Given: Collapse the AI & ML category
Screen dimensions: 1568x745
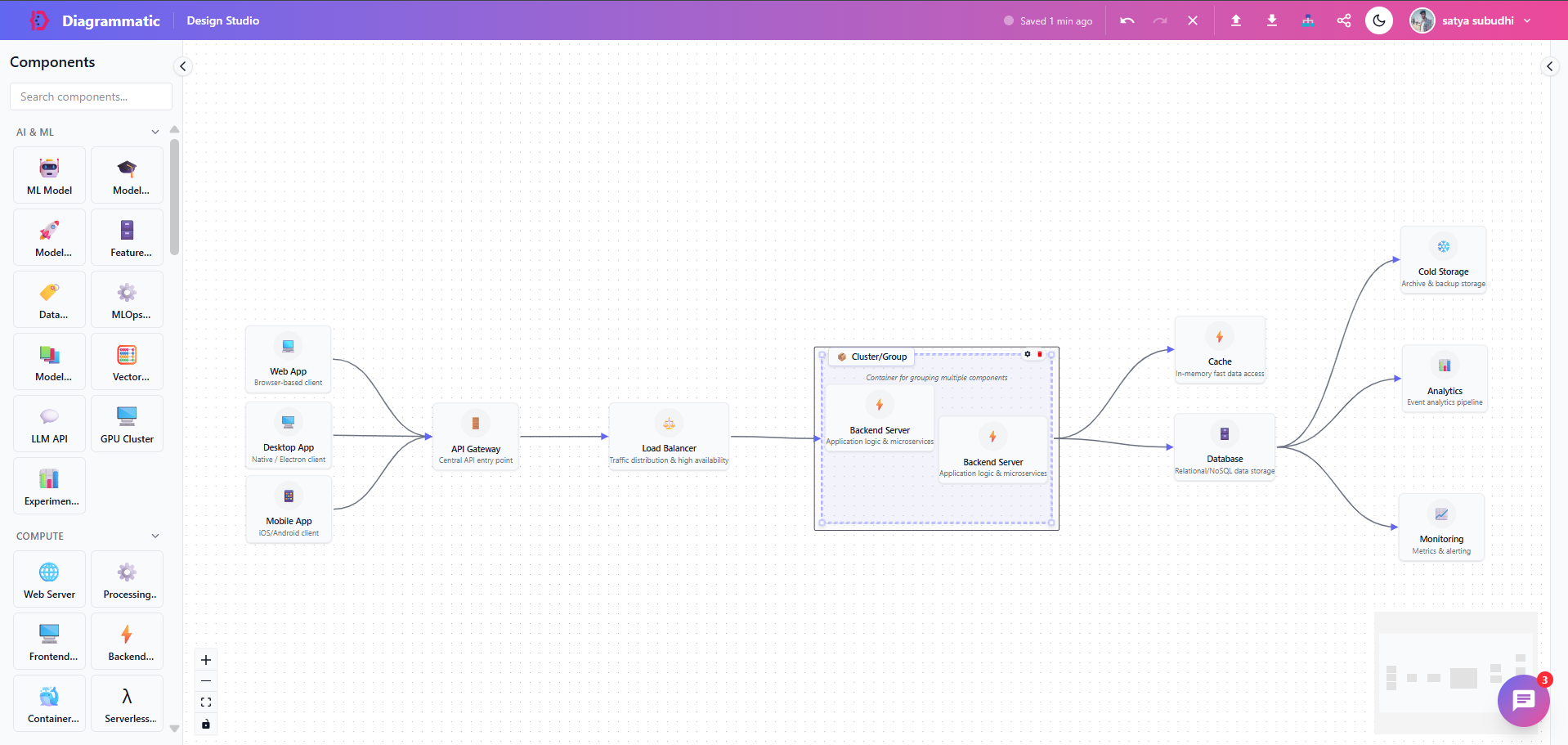Looking at the screenshot, I should 155,131.
